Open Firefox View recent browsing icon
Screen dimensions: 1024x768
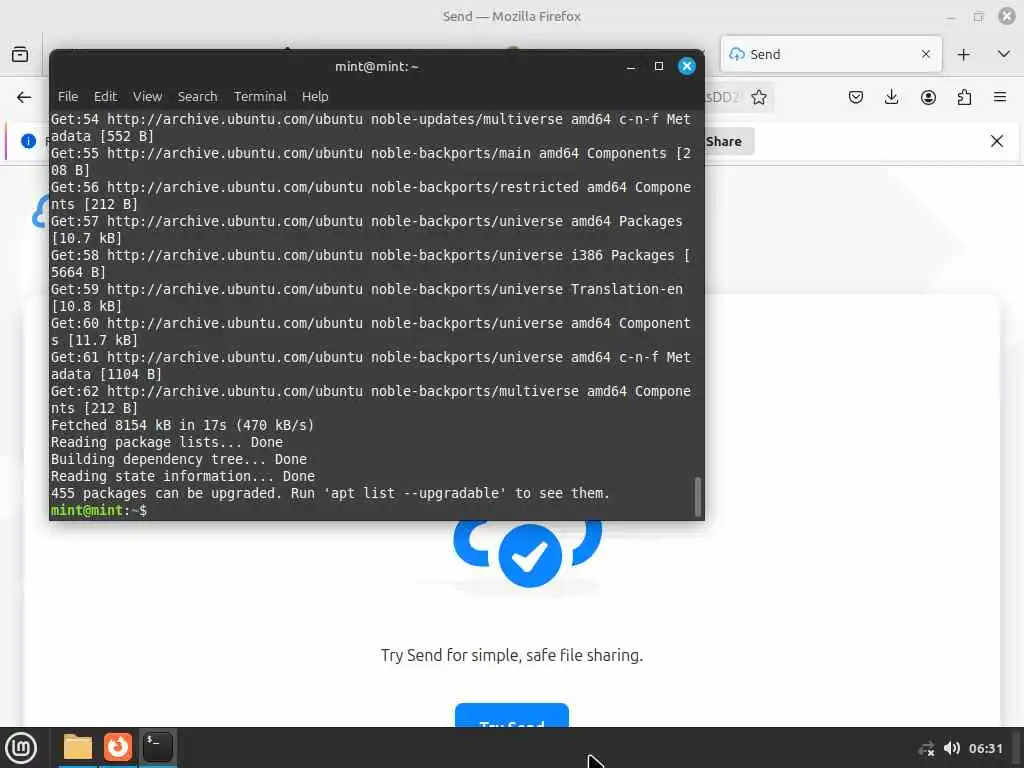[20, 54]
